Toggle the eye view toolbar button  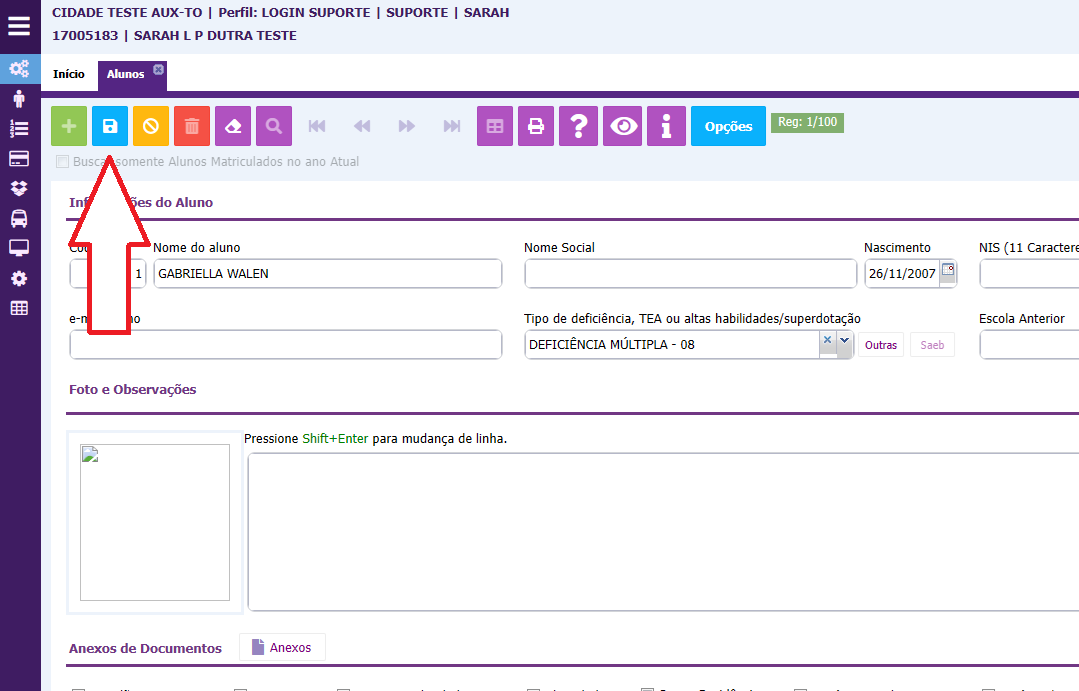click(625, 126)
